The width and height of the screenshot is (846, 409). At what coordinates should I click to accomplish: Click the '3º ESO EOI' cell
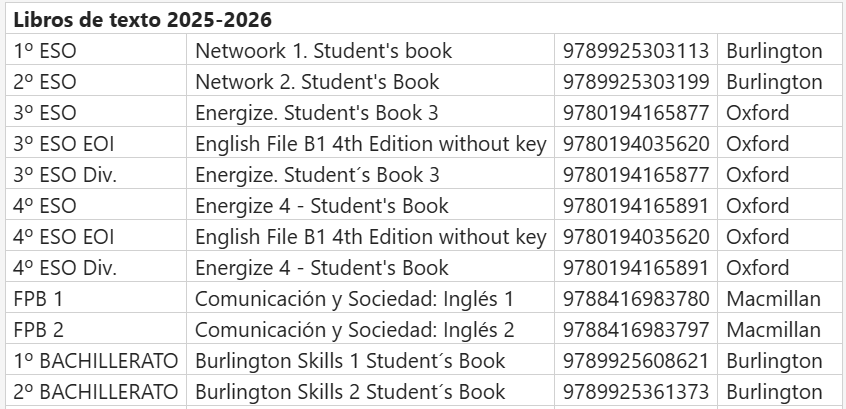tap(64, 144)
